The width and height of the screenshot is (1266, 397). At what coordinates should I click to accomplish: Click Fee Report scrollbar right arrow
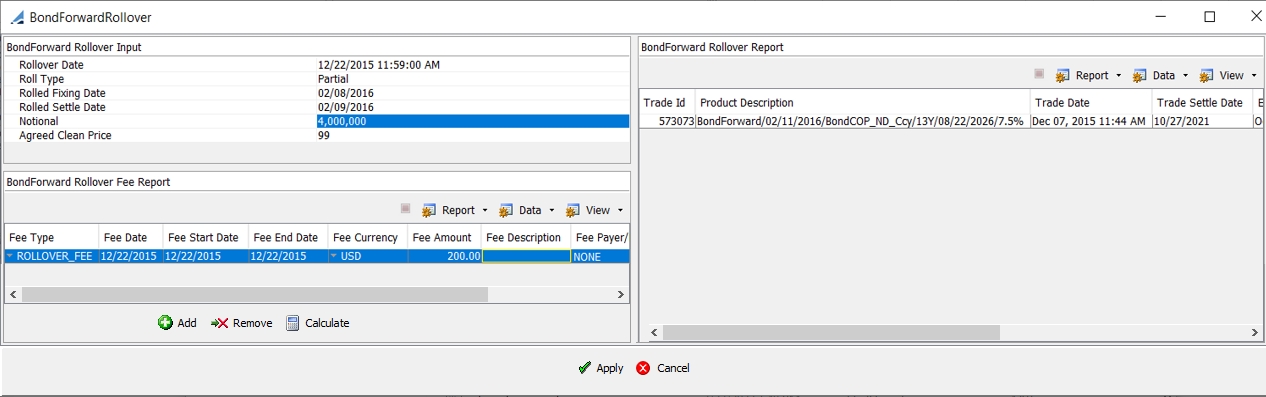click(620, 295)
